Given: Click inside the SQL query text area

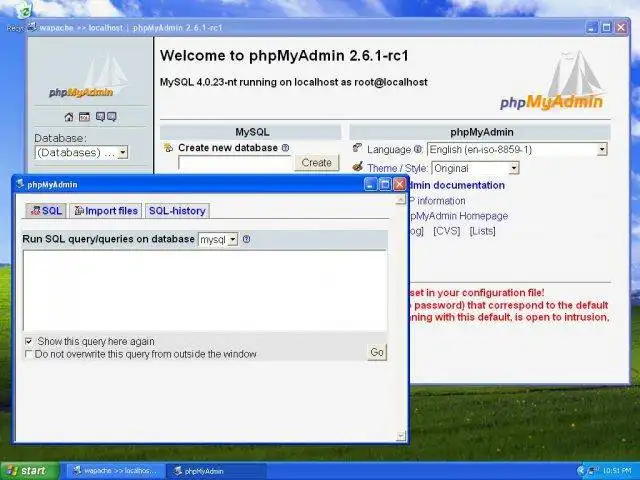Looking at the screenshot, I should click(x=205, y=290).
